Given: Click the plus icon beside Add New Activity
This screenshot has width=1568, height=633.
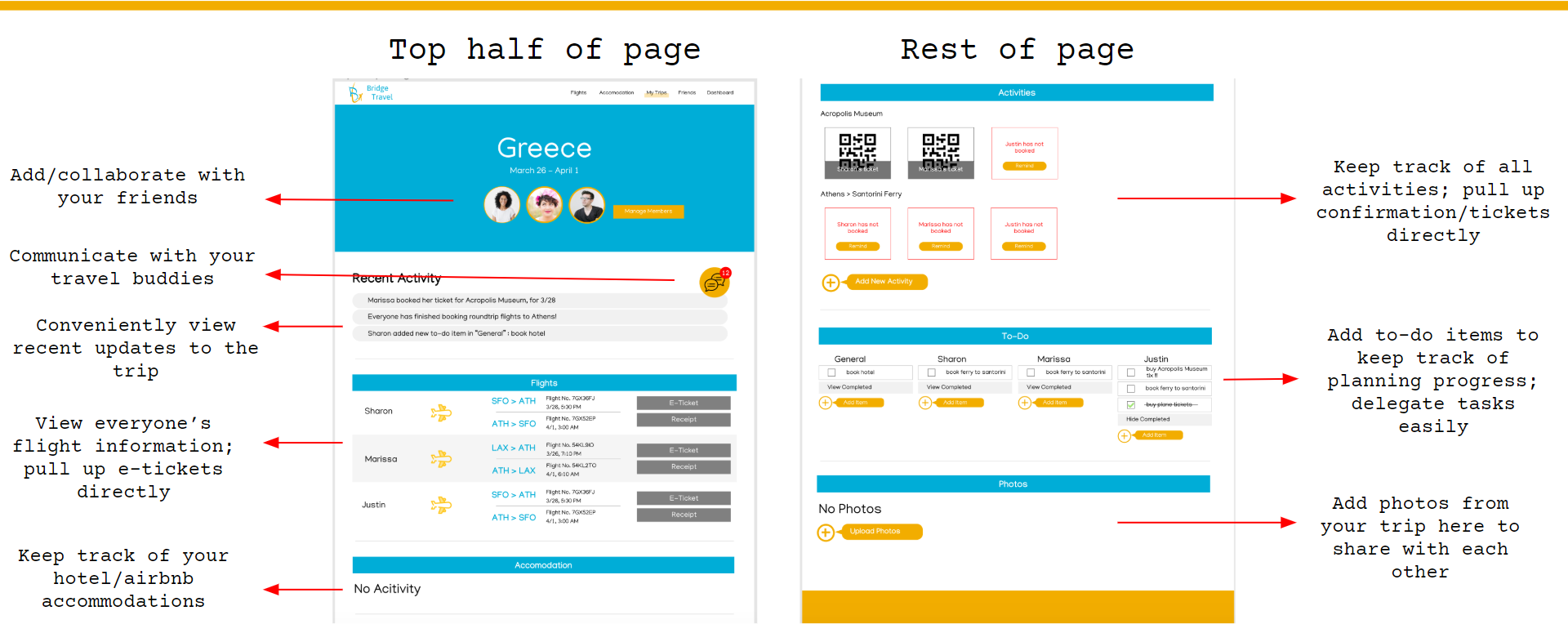Looking at the screenshot, I should click(x=831, y=283).
